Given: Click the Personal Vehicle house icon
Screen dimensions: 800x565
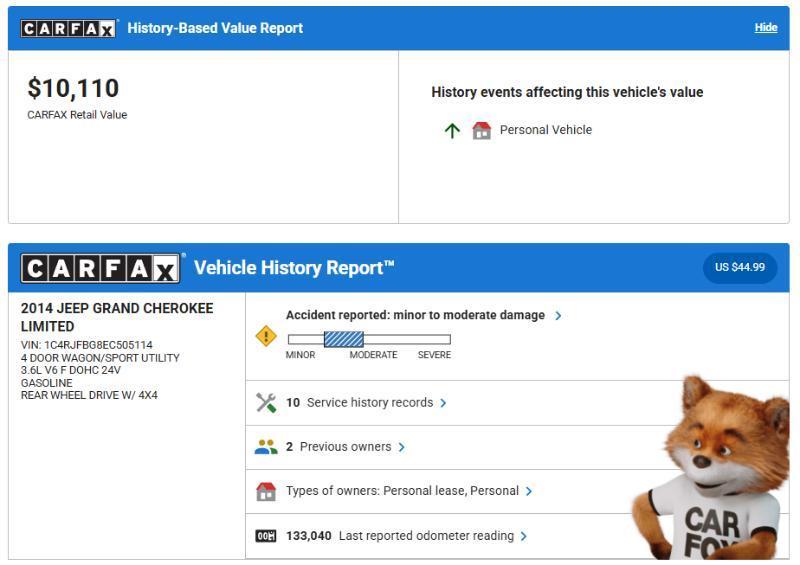Looking at the screenshot, I should coord(482,130).
